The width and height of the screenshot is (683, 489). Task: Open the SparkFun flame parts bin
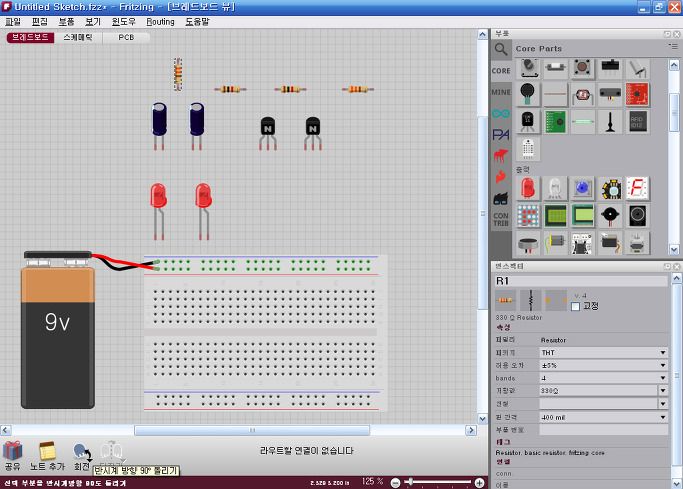(501, 177)
